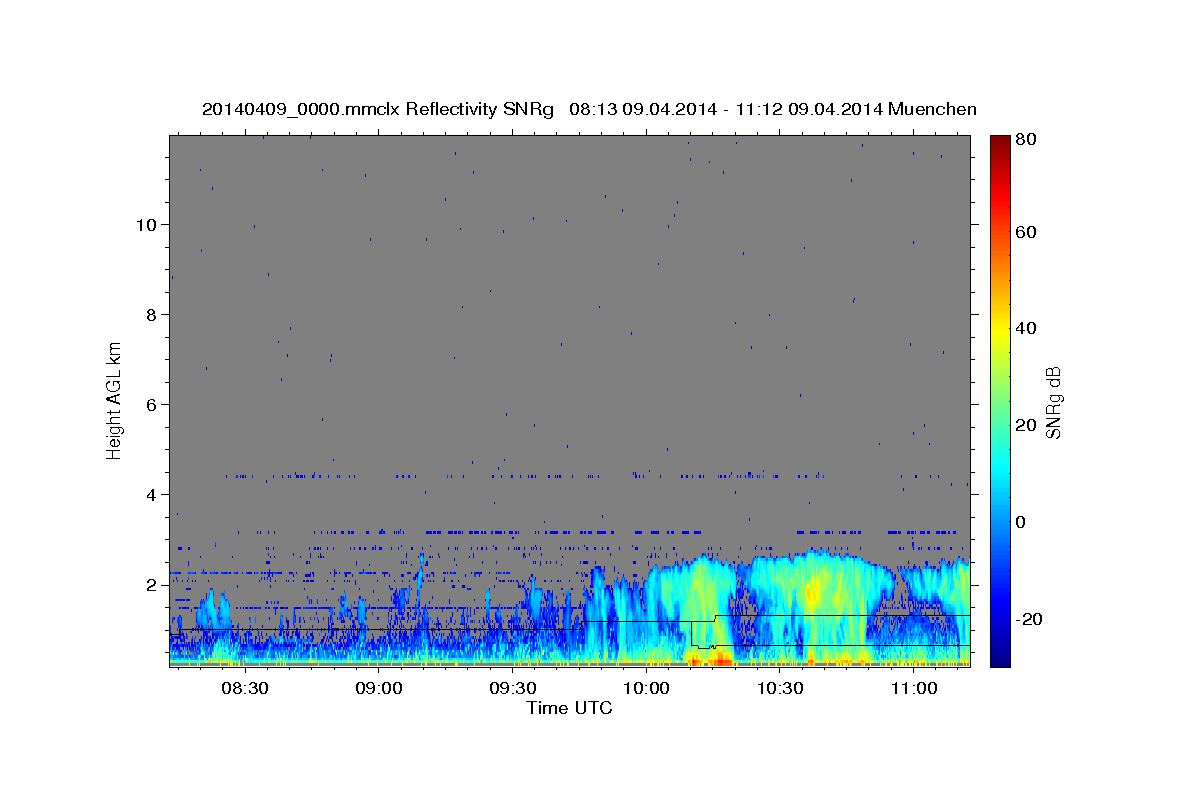Click the plot title beginning '20140409_0000.mmclx Reflectivity'

589,109
